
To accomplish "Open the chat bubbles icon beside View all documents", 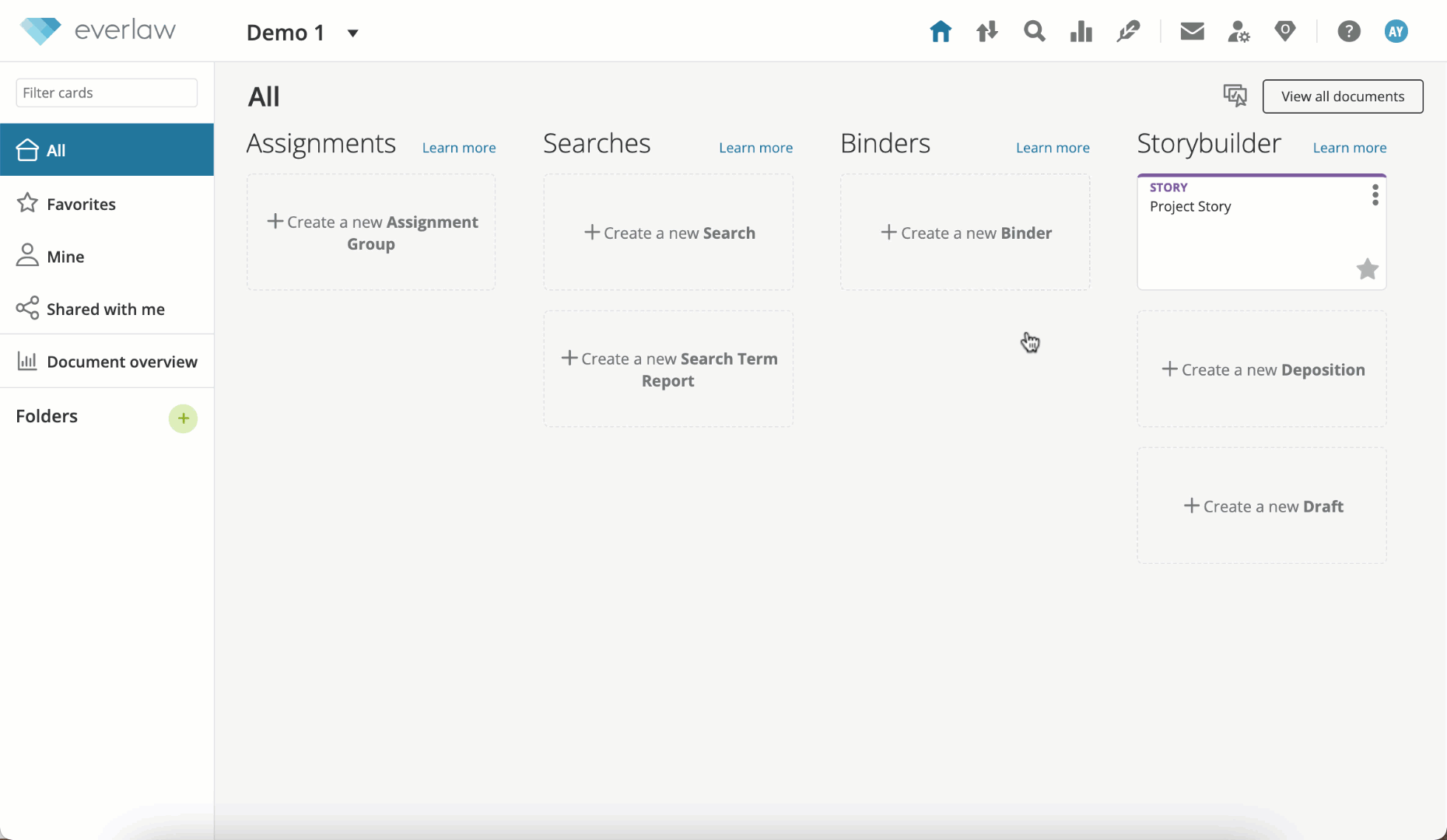I will tap(1235, 96).
